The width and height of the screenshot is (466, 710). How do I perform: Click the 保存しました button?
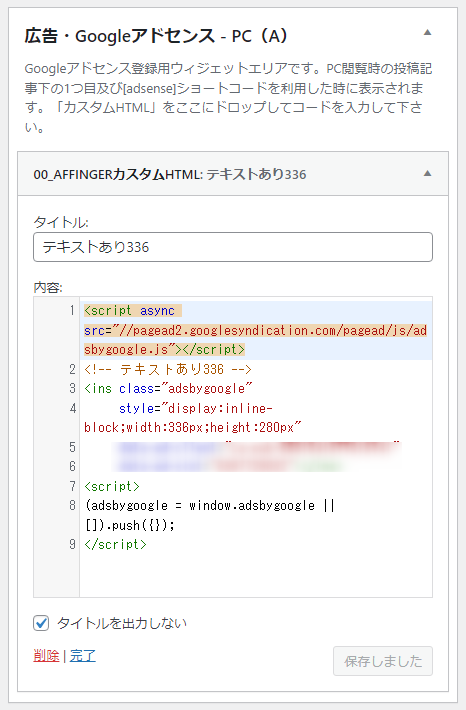pos(383,661)
